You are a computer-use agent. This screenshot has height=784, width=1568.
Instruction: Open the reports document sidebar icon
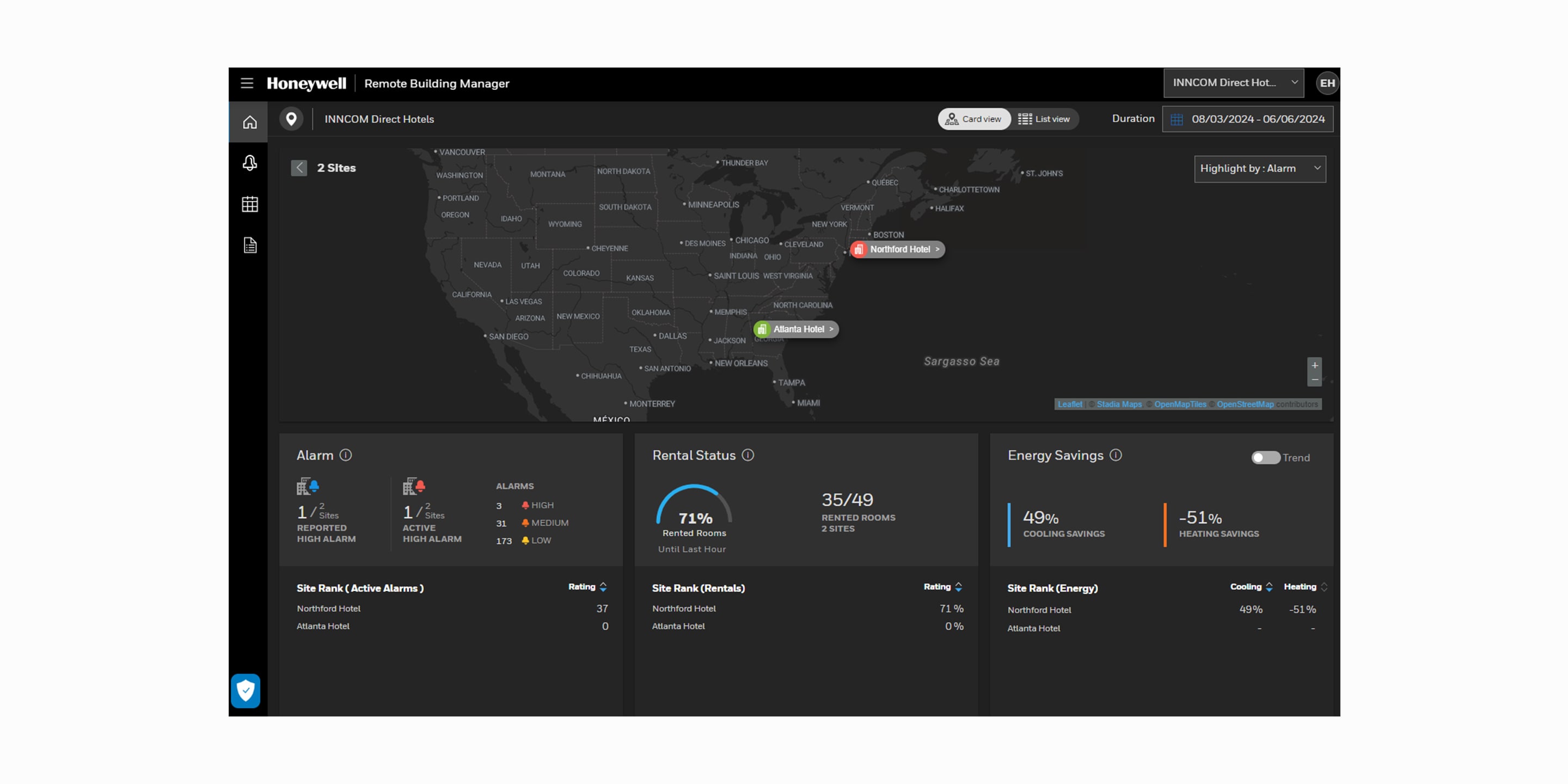249,246
